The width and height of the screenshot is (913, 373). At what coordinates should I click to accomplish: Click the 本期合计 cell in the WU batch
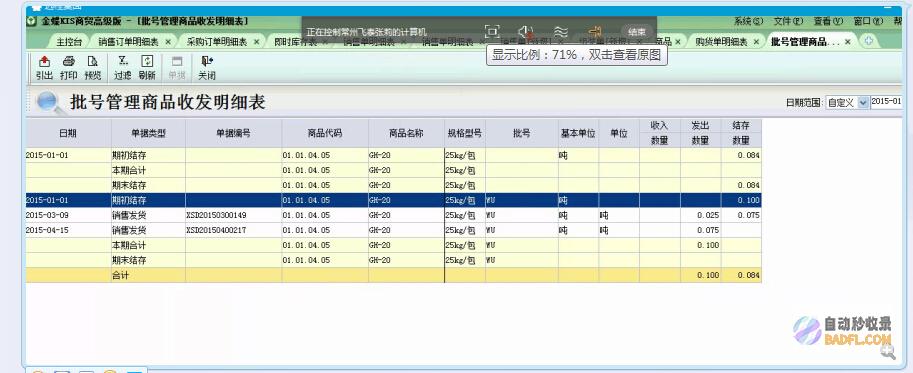coord(148,246)
